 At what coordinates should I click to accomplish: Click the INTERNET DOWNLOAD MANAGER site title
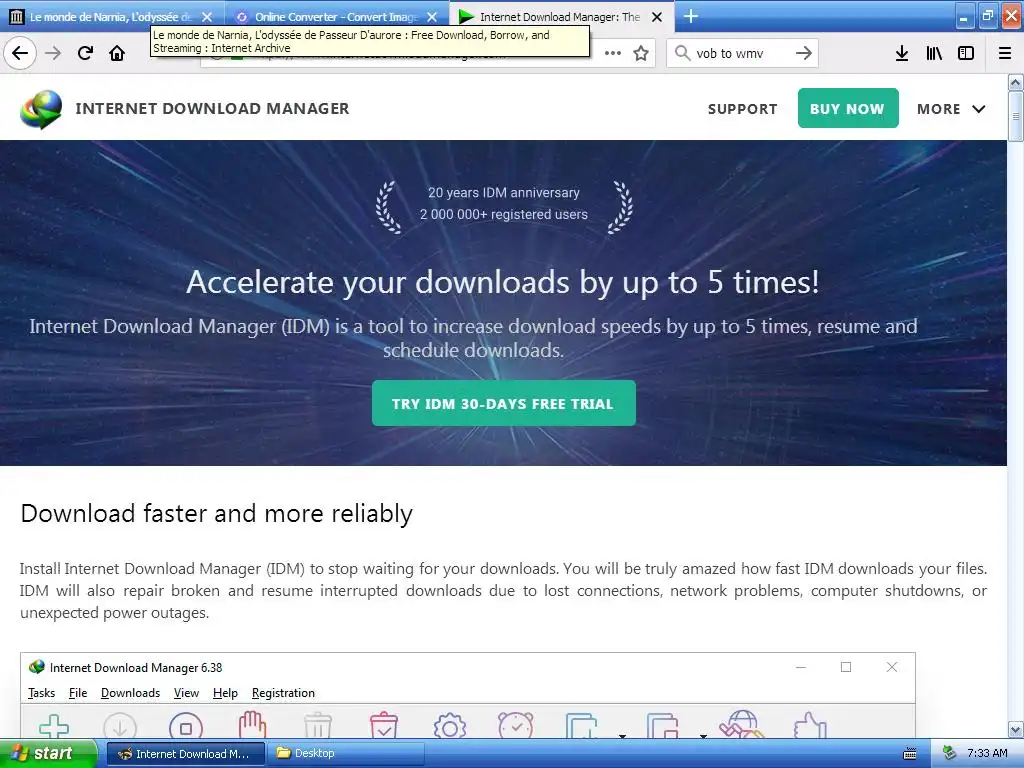click(212, 108)
